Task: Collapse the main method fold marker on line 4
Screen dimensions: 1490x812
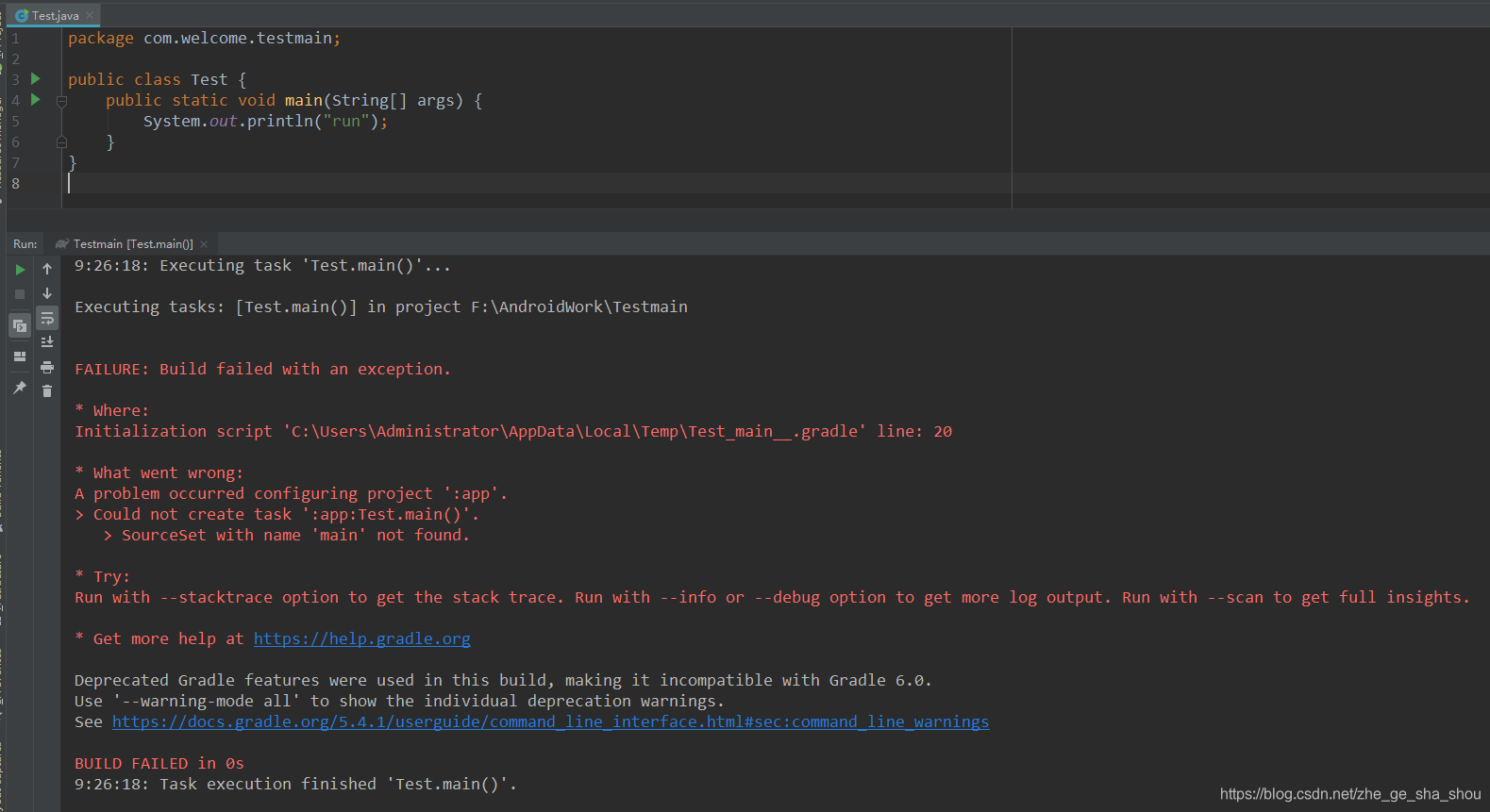Action: 61,101
